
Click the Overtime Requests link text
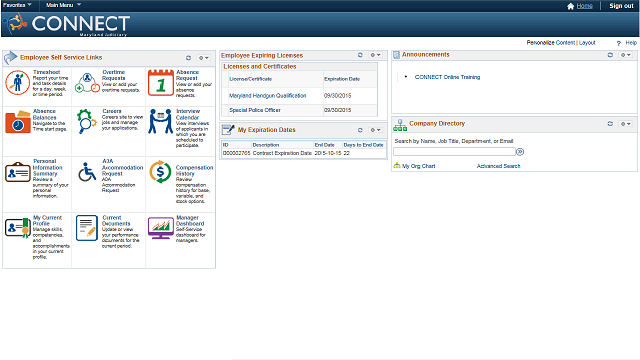(113, 75)
